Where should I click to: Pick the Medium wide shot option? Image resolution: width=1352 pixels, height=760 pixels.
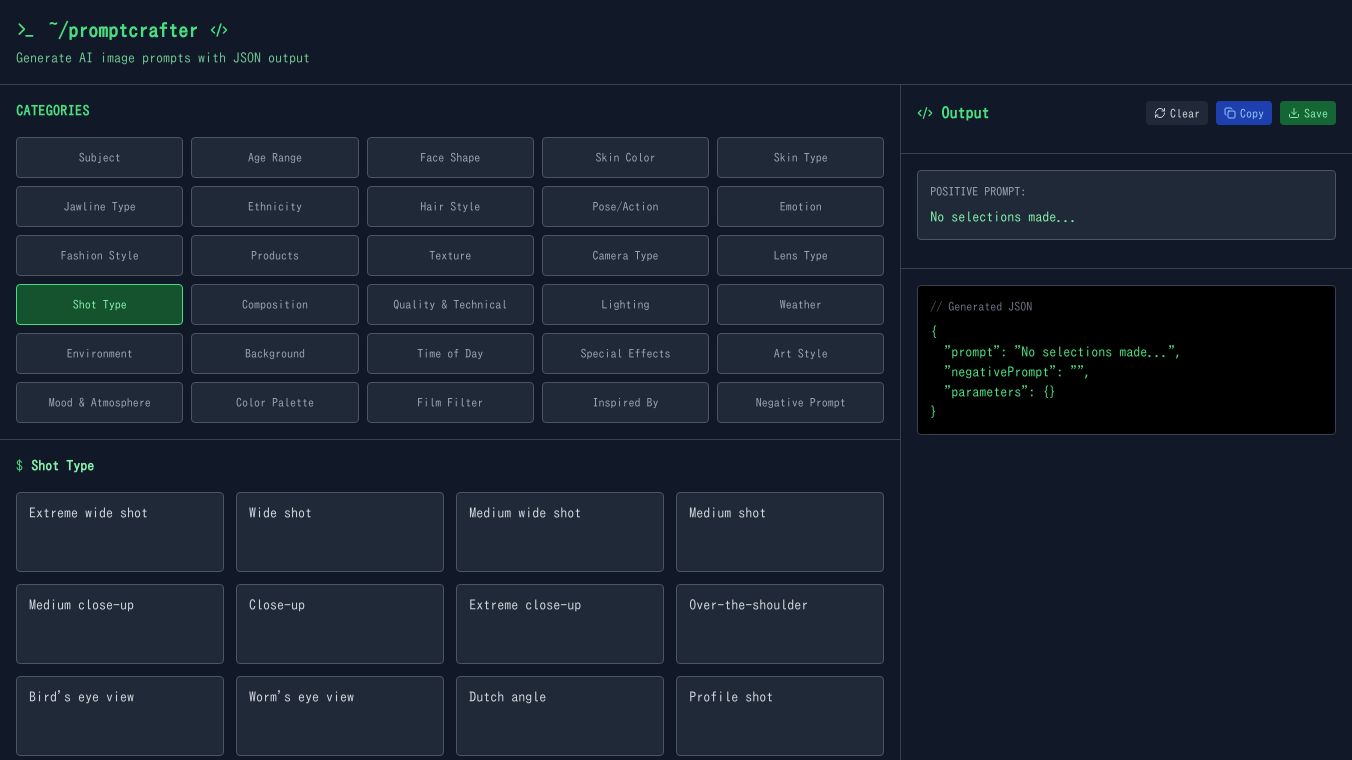tap(560, 532)
